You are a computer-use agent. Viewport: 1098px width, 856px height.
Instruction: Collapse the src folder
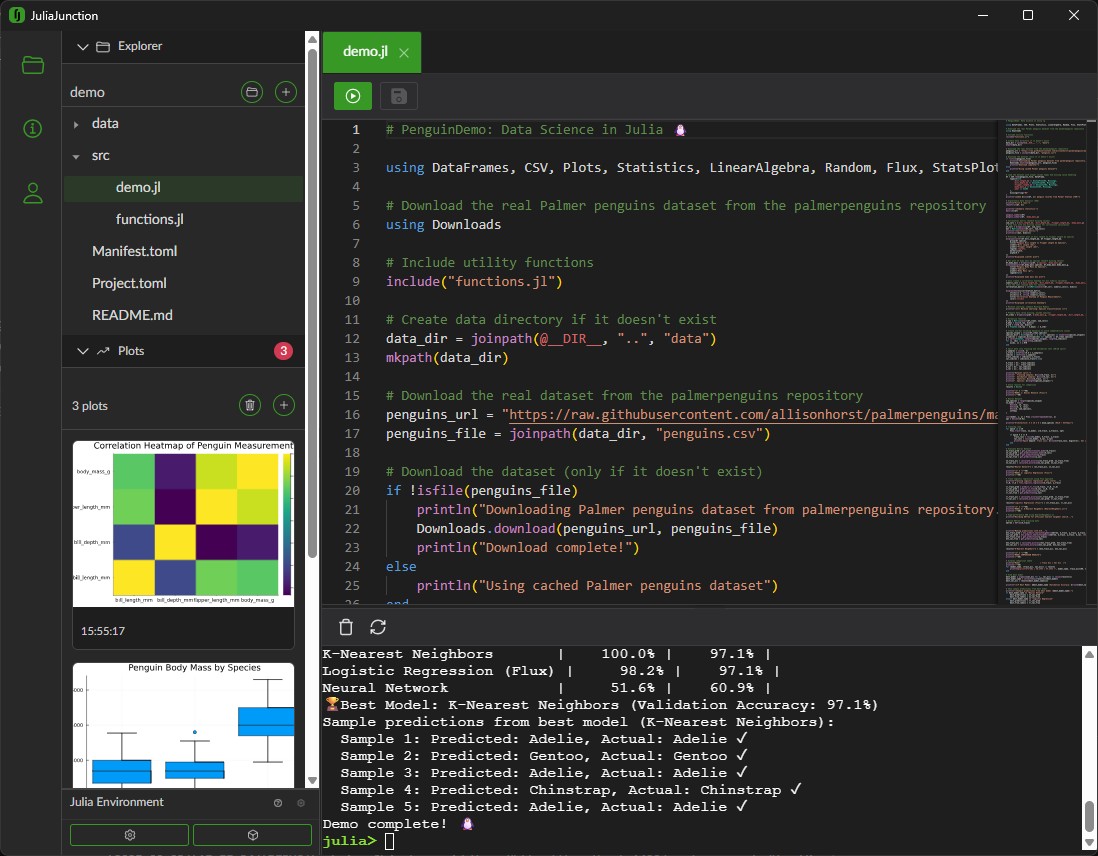76,156
